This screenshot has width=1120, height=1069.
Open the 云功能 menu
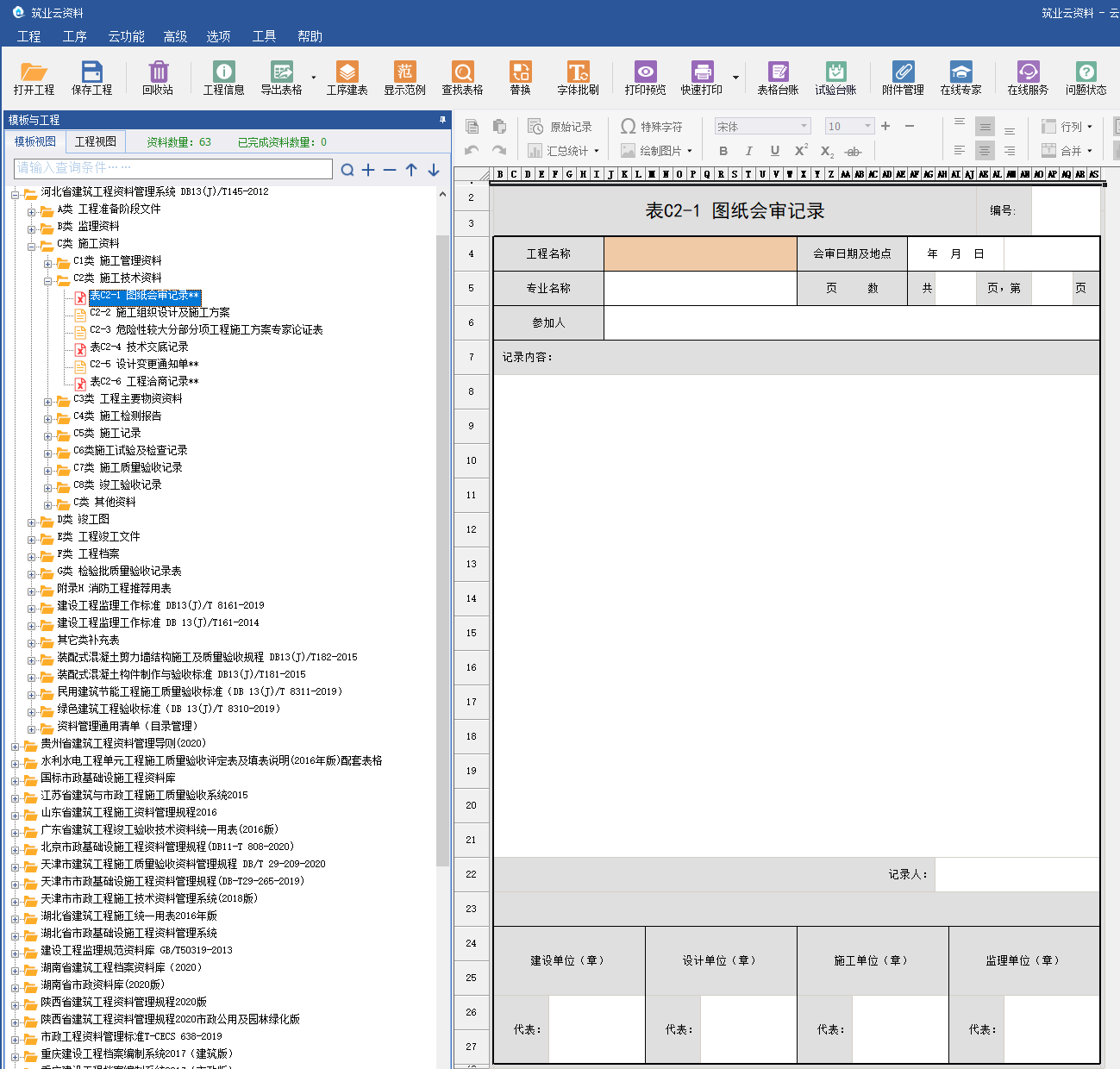126,36
